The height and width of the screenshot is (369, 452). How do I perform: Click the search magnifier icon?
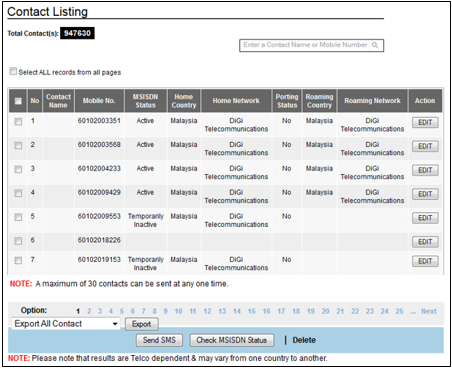[375, 45]
